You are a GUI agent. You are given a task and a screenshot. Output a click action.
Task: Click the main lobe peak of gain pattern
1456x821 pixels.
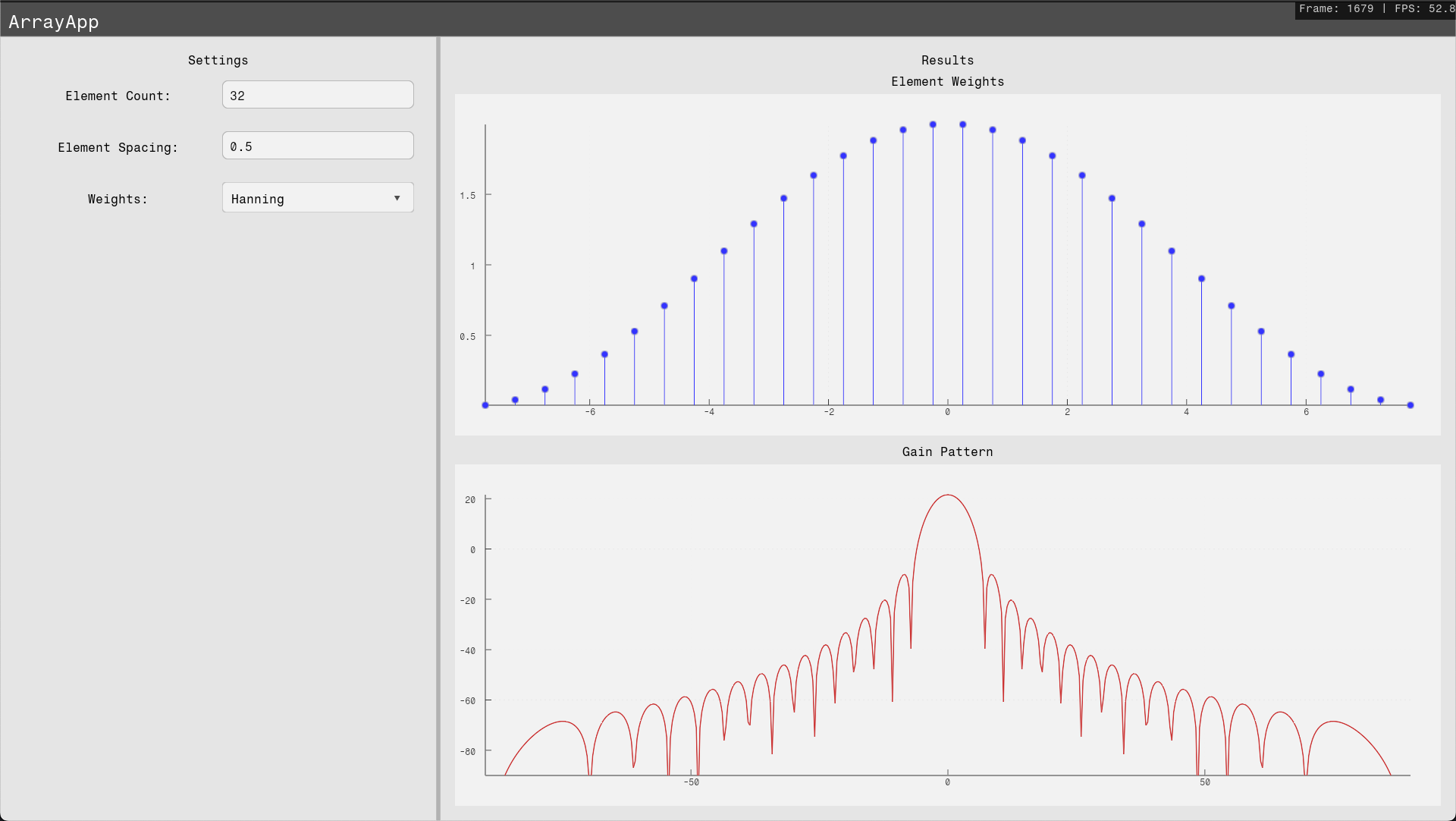pos(947,495)
